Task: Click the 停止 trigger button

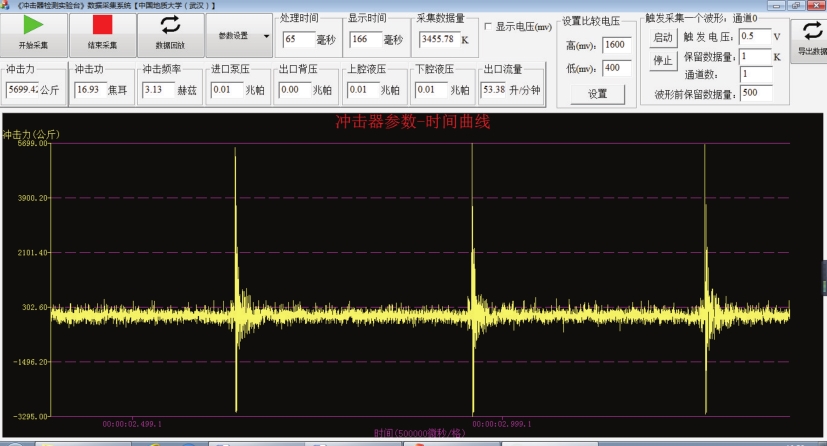Action: 663,61
